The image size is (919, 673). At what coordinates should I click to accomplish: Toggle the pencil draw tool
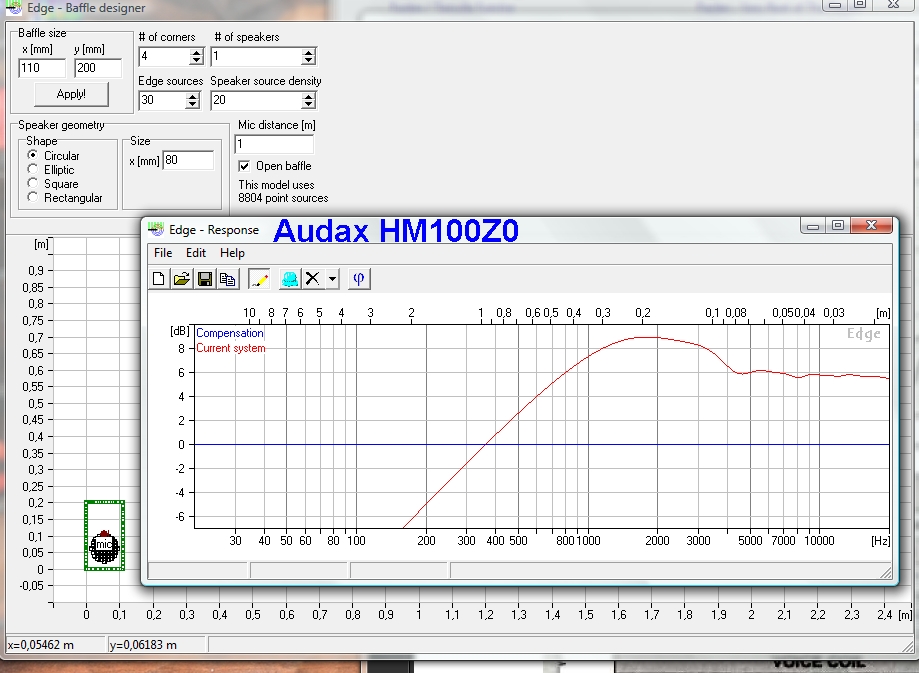259,279
